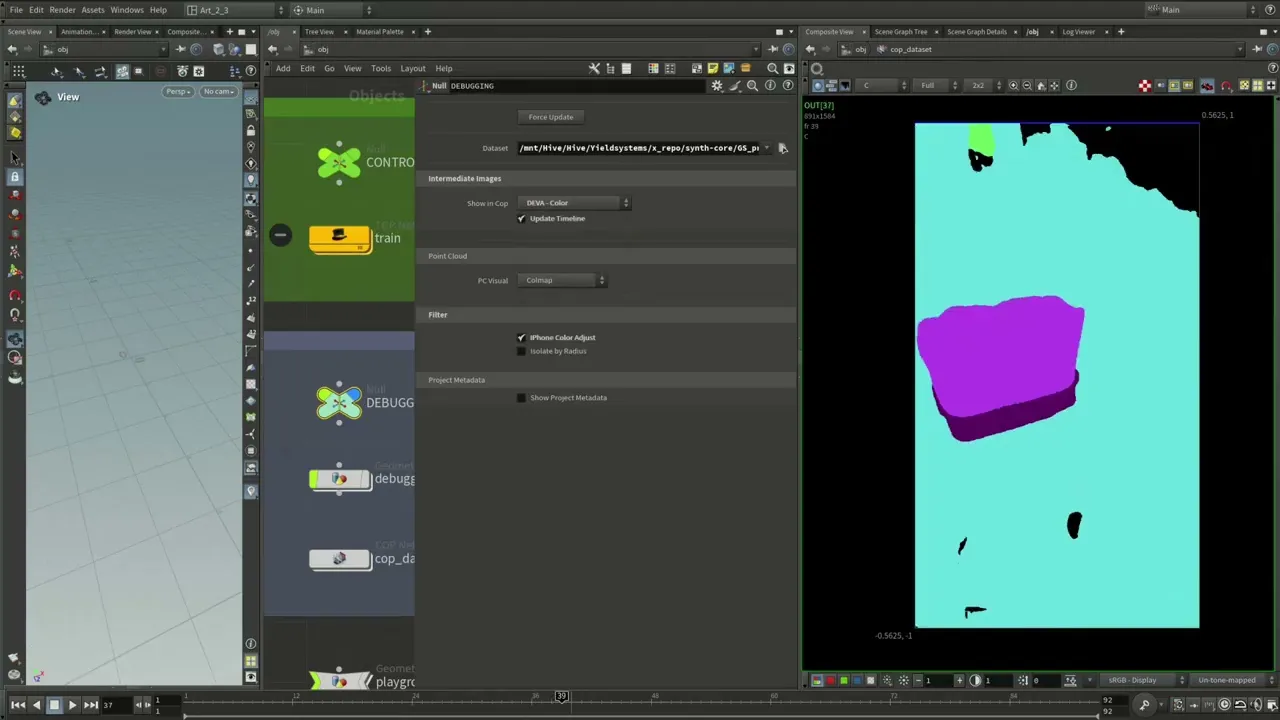Click the play backward button

36,705
